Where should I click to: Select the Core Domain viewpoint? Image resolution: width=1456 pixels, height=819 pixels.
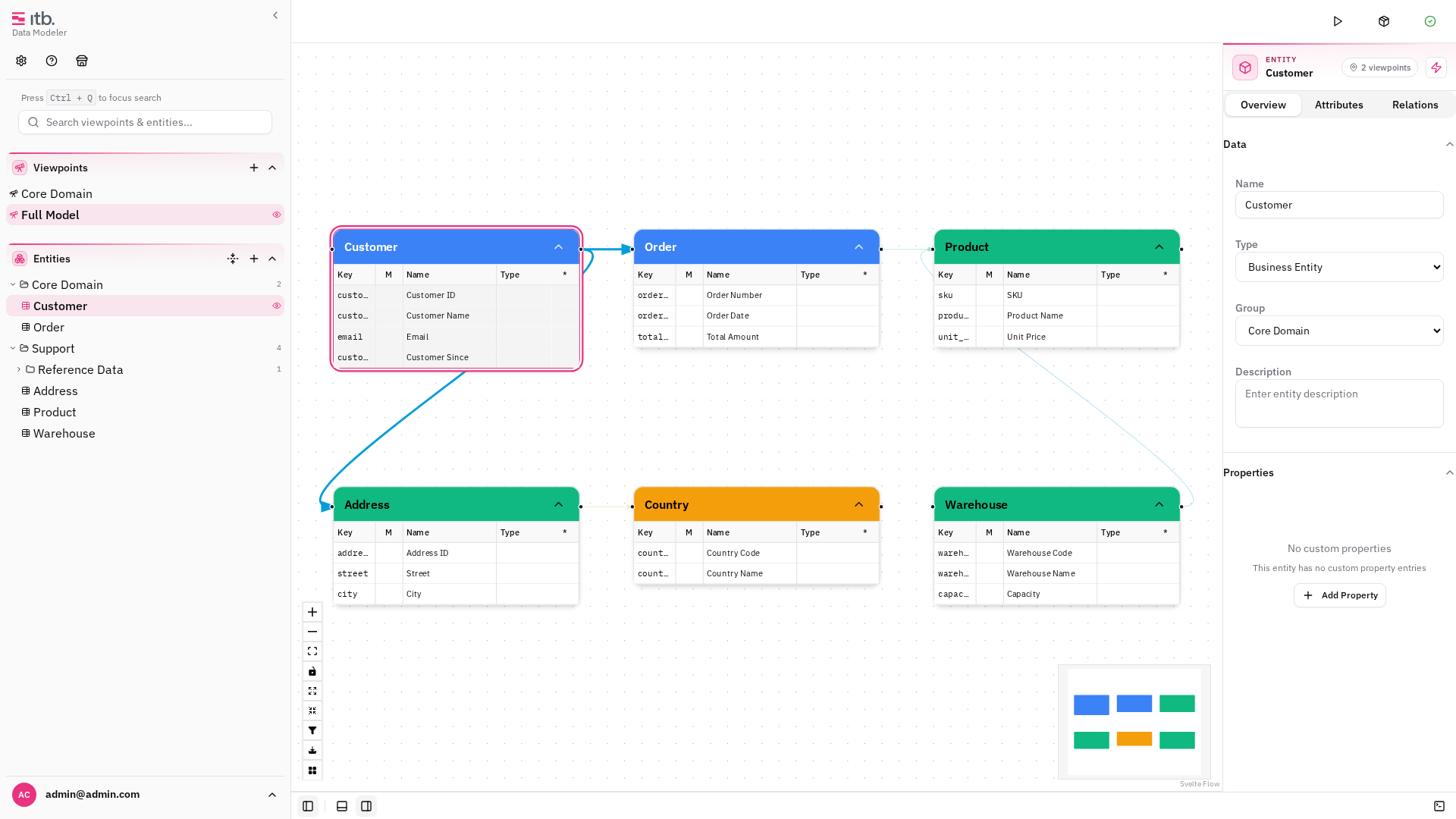click(x=146, y=193)
